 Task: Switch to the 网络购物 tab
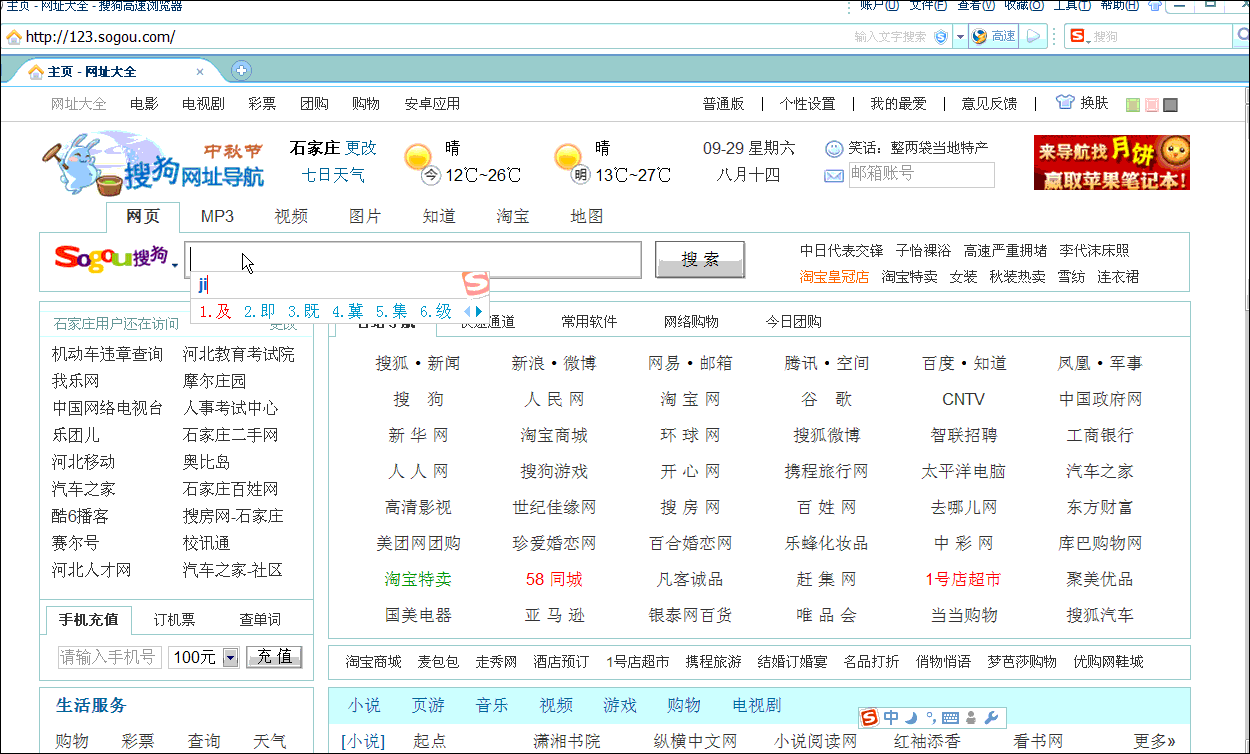(691, 321)
